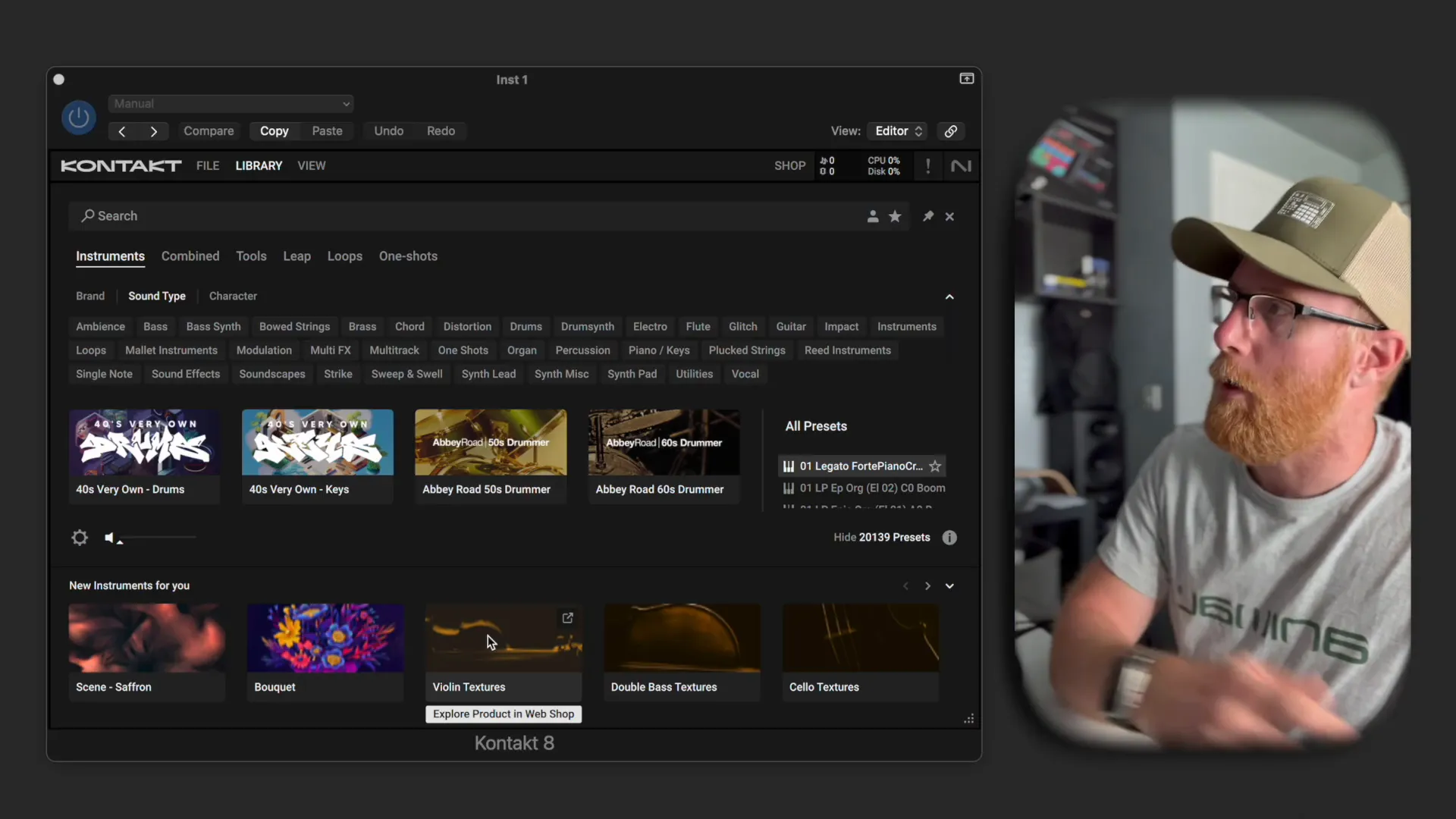Click the exclamation warning icon
Viewport: 1456px width, 819px height.
[x=927, y=166]
